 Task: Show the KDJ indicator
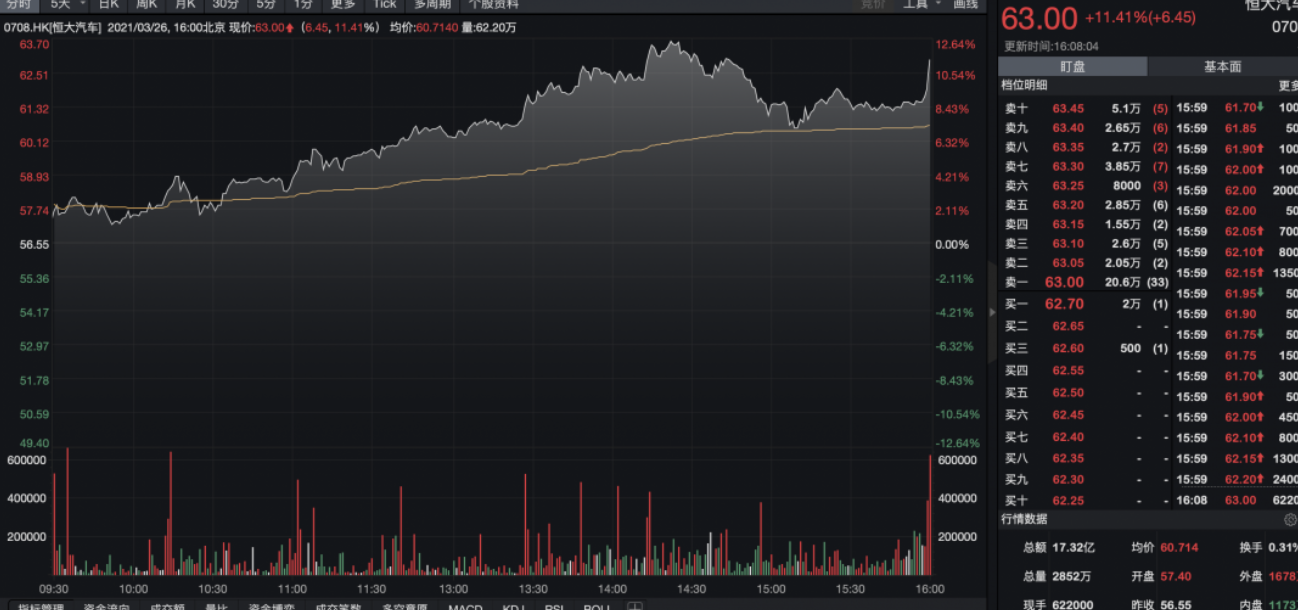click(514, 606)
